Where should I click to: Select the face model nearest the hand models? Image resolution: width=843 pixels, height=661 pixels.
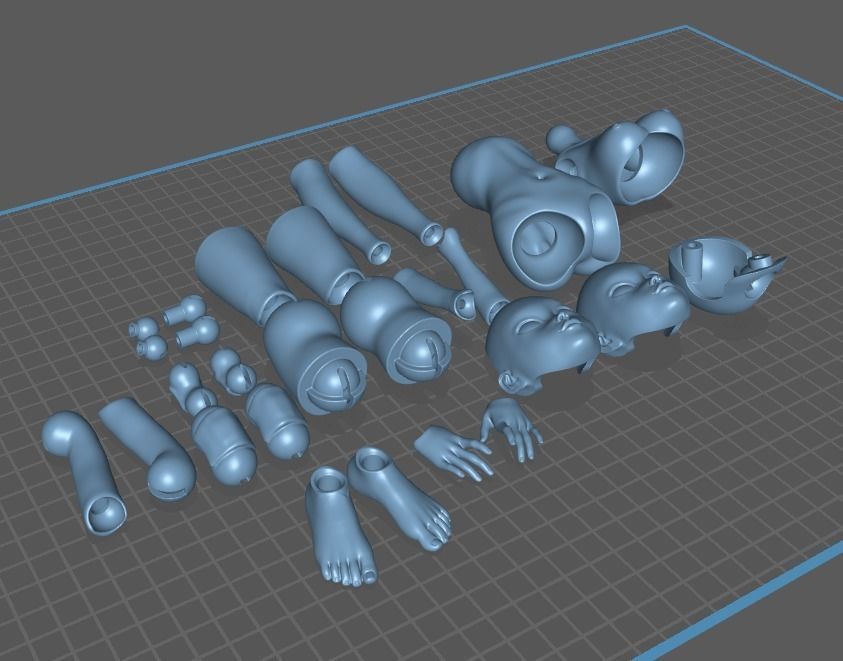point(540,342)
